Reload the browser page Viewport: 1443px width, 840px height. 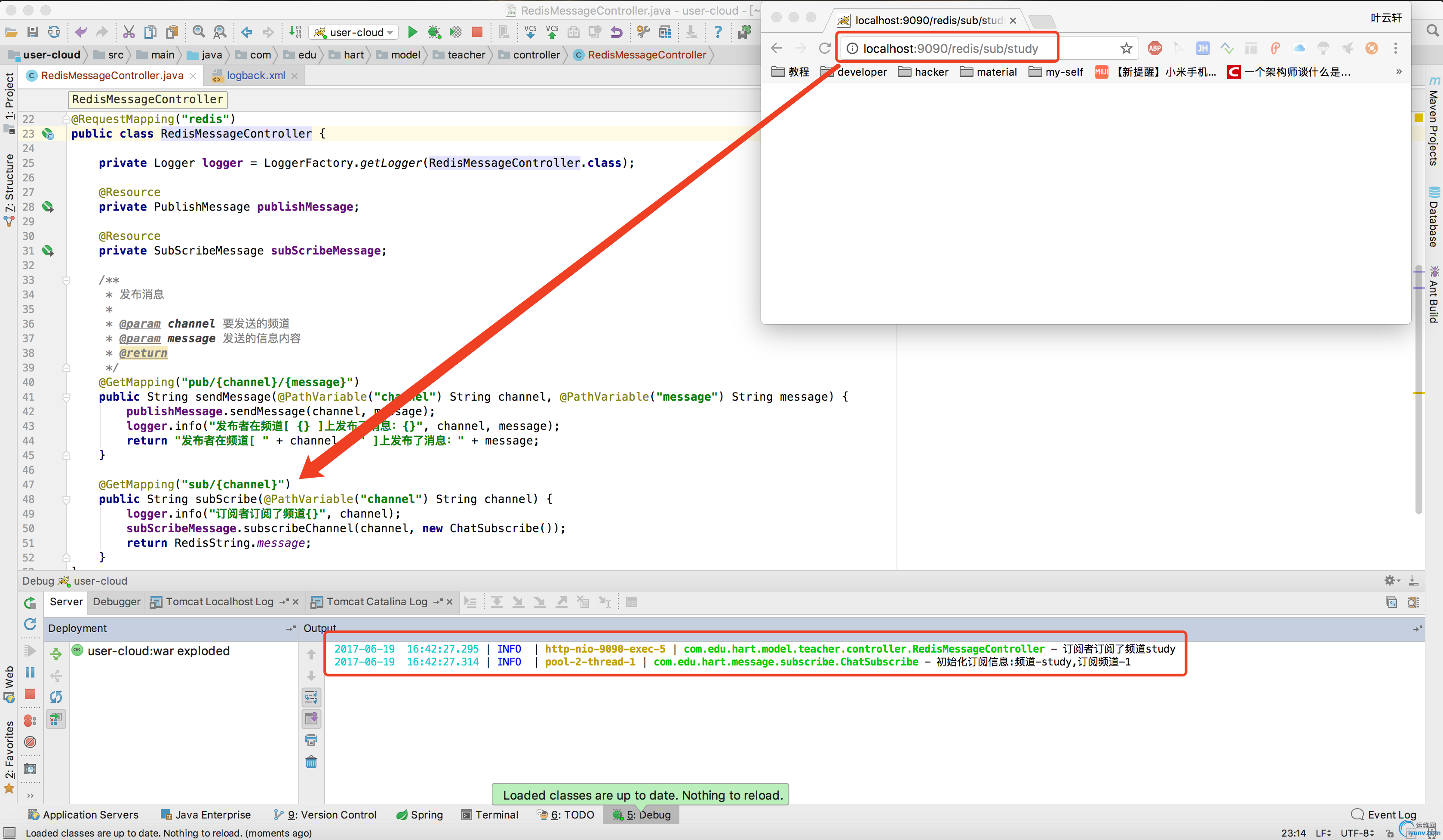pyautogui.click(x=825, y=48)
